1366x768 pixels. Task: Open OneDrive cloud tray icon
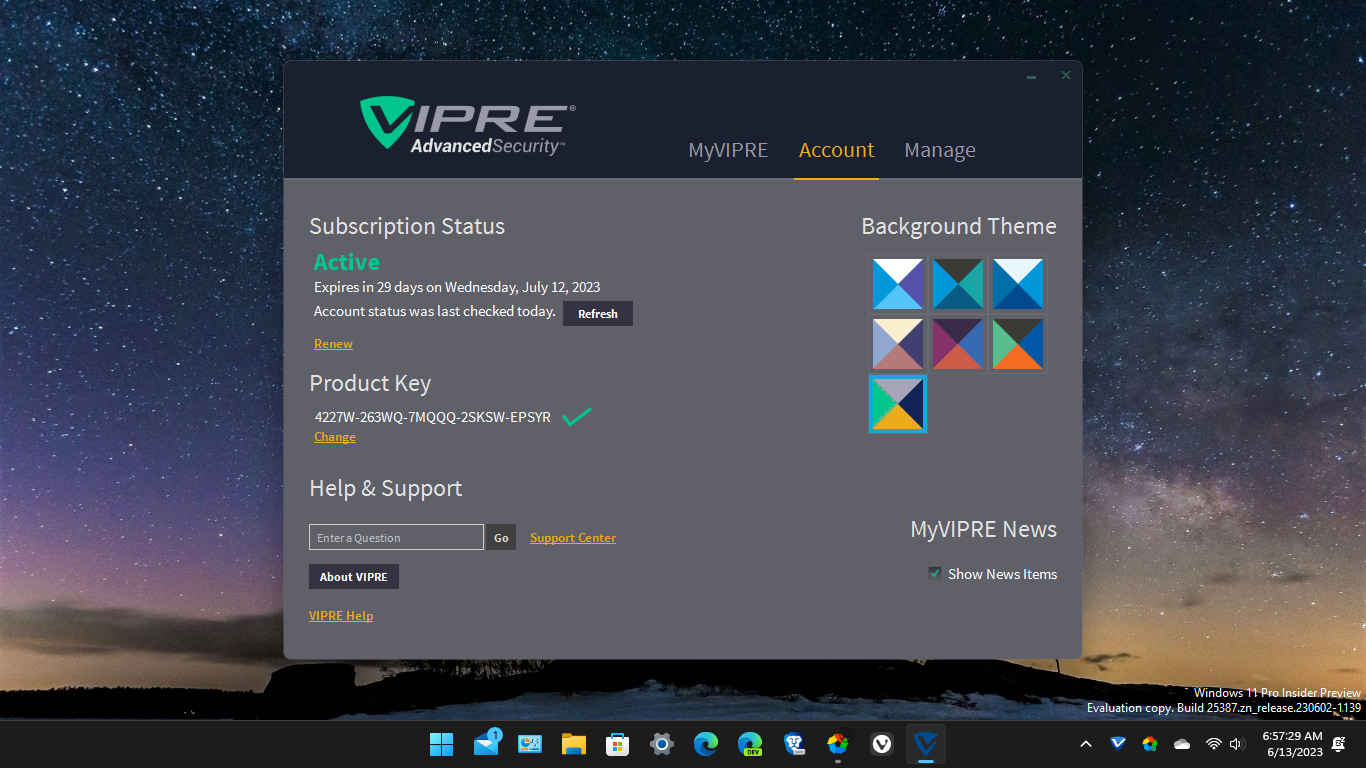click(1182, 744)
